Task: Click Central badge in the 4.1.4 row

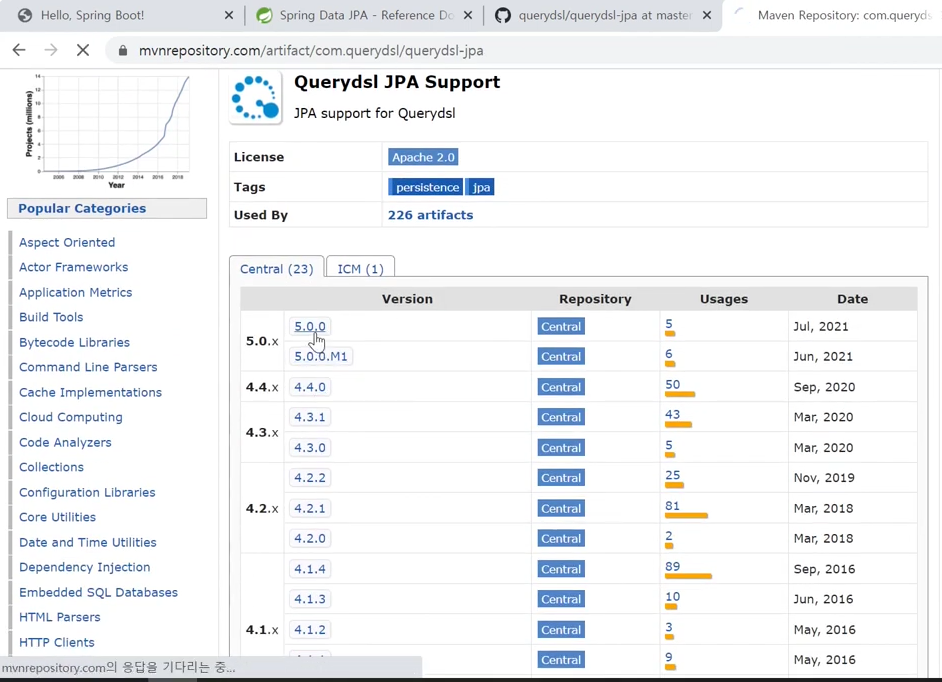Action: tap(561, 569)
